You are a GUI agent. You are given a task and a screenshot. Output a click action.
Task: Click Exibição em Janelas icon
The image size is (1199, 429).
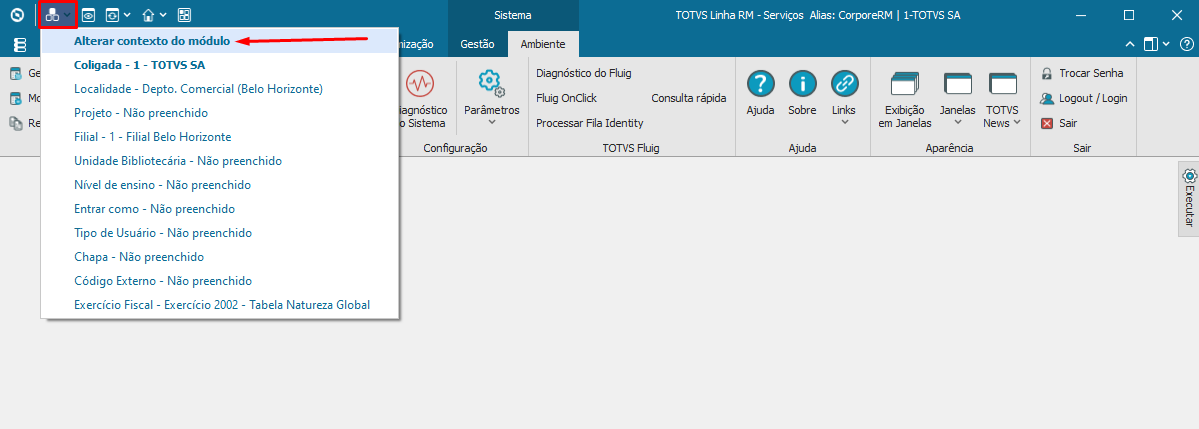(905, 84)
